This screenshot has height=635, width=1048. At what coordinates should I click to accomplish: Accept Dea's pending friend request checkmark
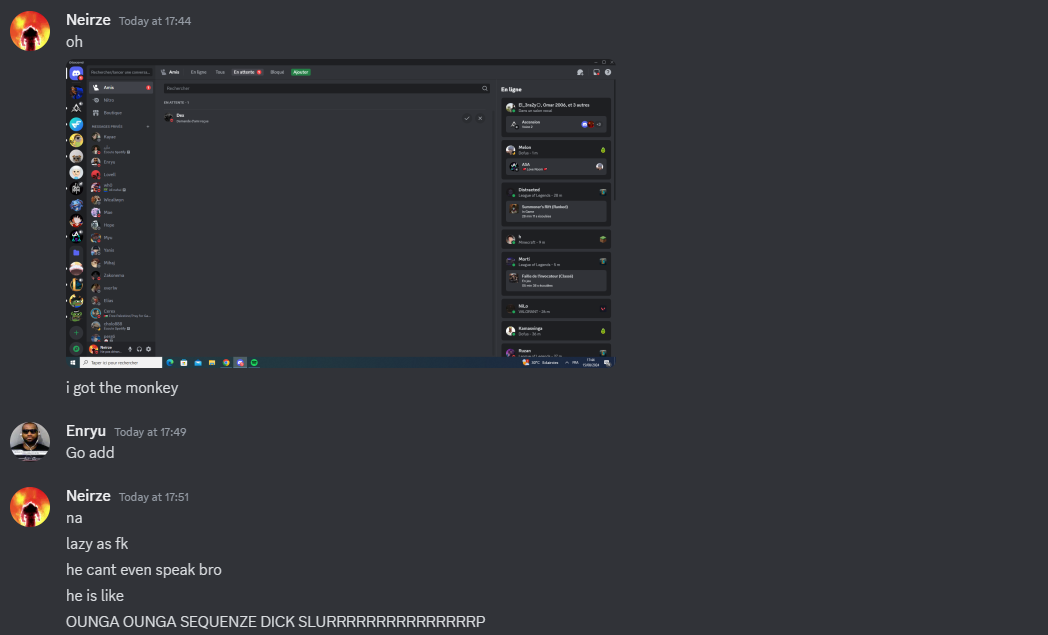point(467,118)
